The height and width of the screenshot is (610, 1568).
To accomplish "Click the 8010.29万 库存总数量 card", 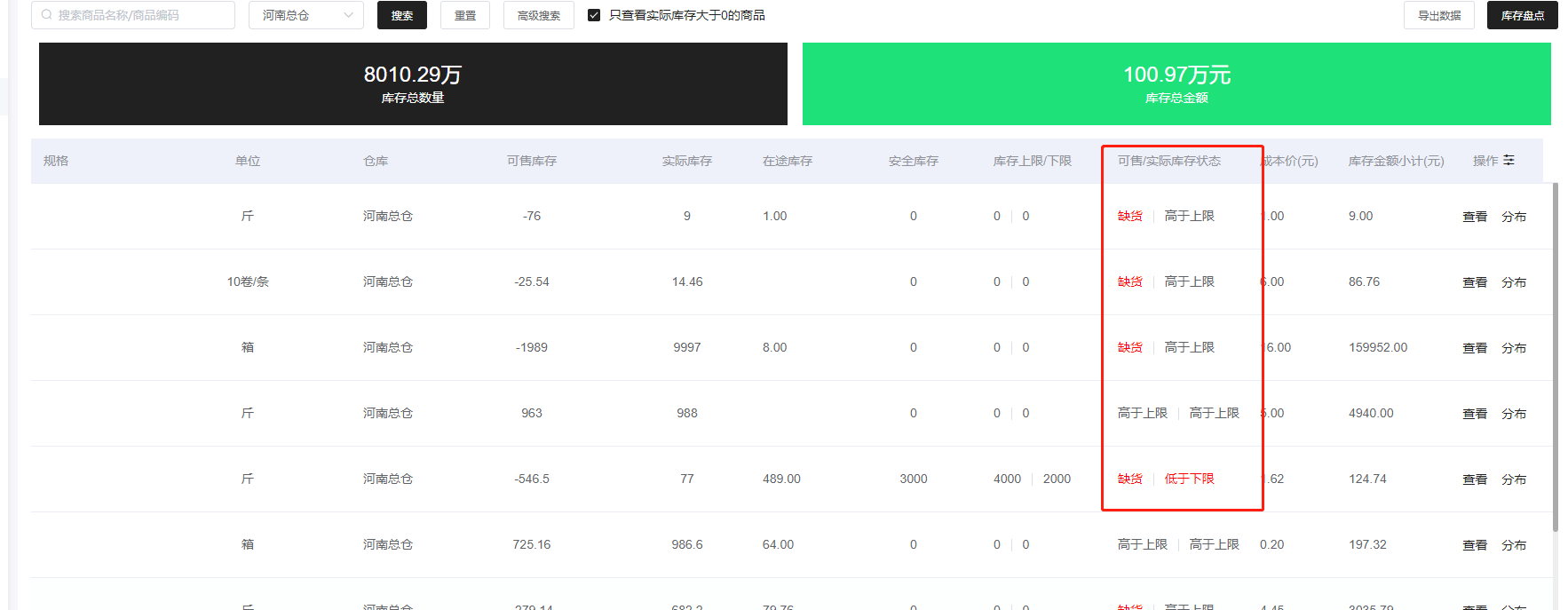I will coord(413,83).
